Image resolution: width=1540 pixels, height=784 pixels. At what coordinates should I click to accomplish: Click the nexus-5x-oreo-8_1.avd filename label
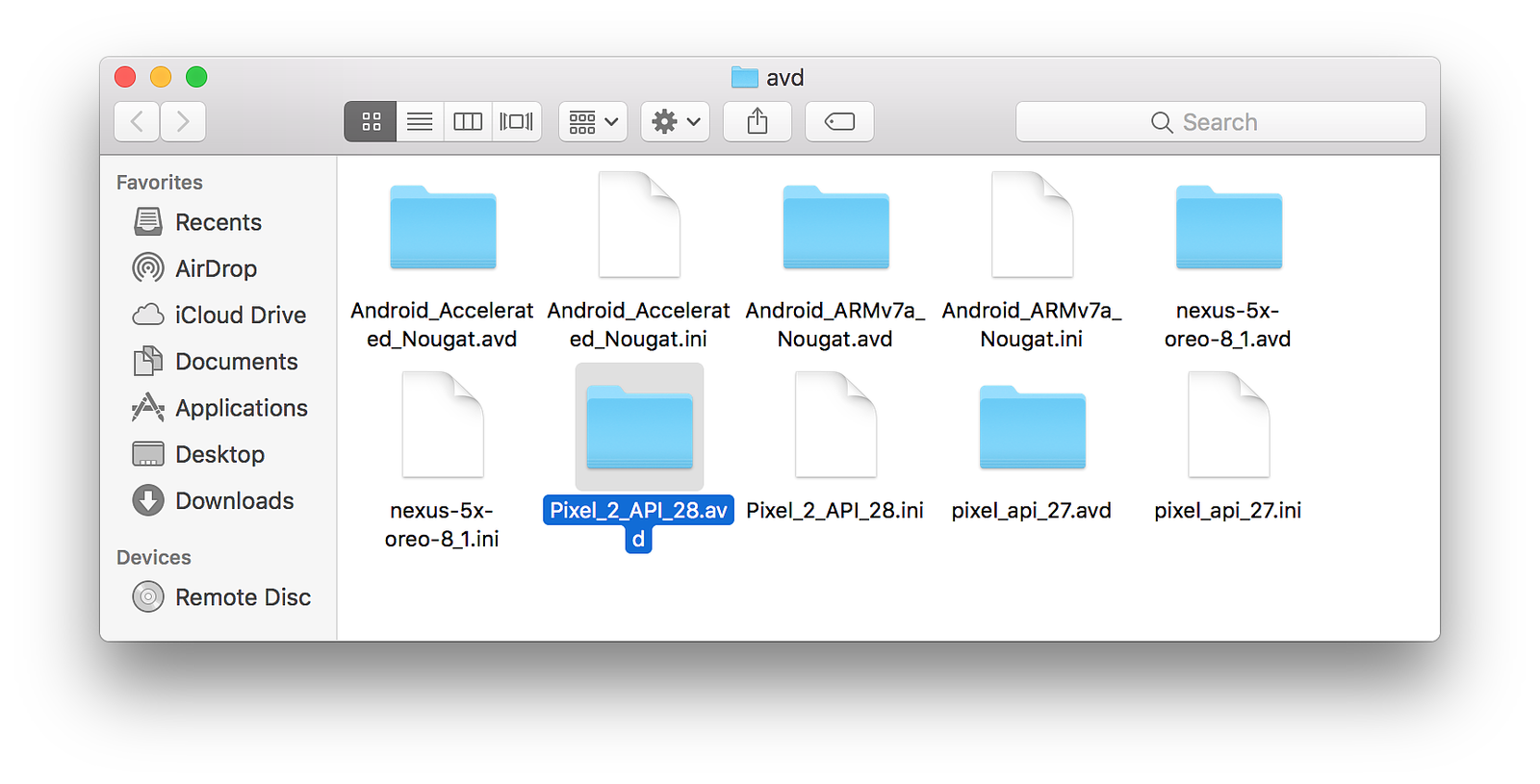(x=1228, y=324)
